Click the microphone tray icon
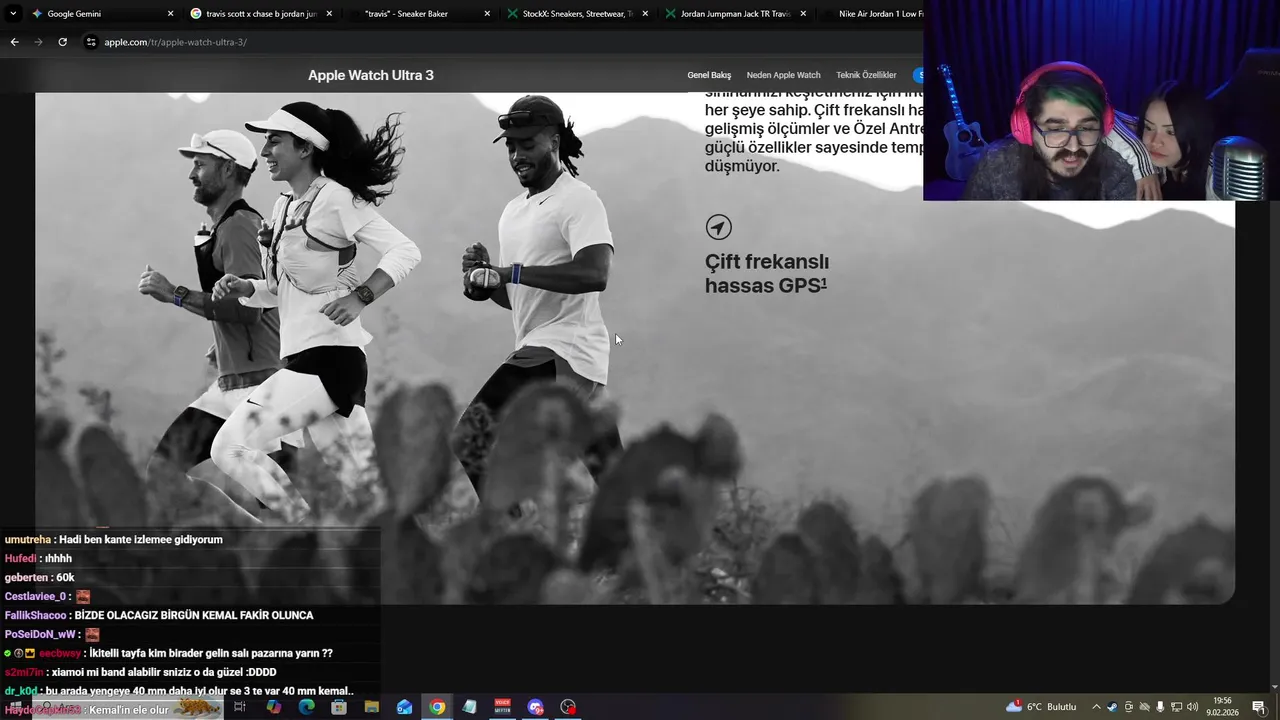1280x720 pixels. point(1160,707)
